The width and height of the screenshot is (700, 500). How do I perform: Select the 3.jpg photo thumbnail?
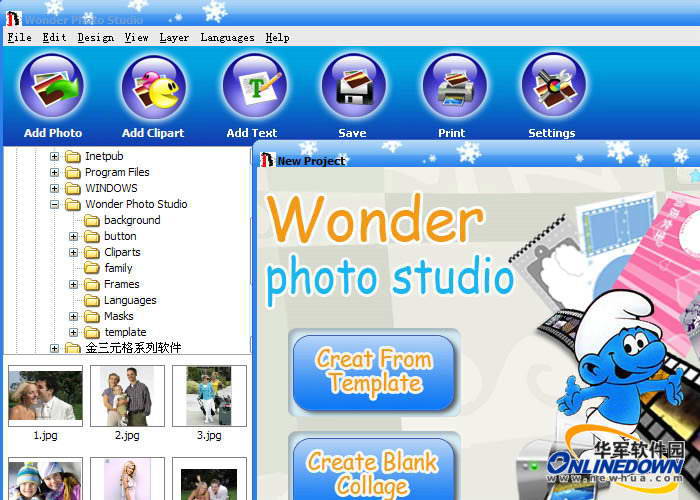209,396
